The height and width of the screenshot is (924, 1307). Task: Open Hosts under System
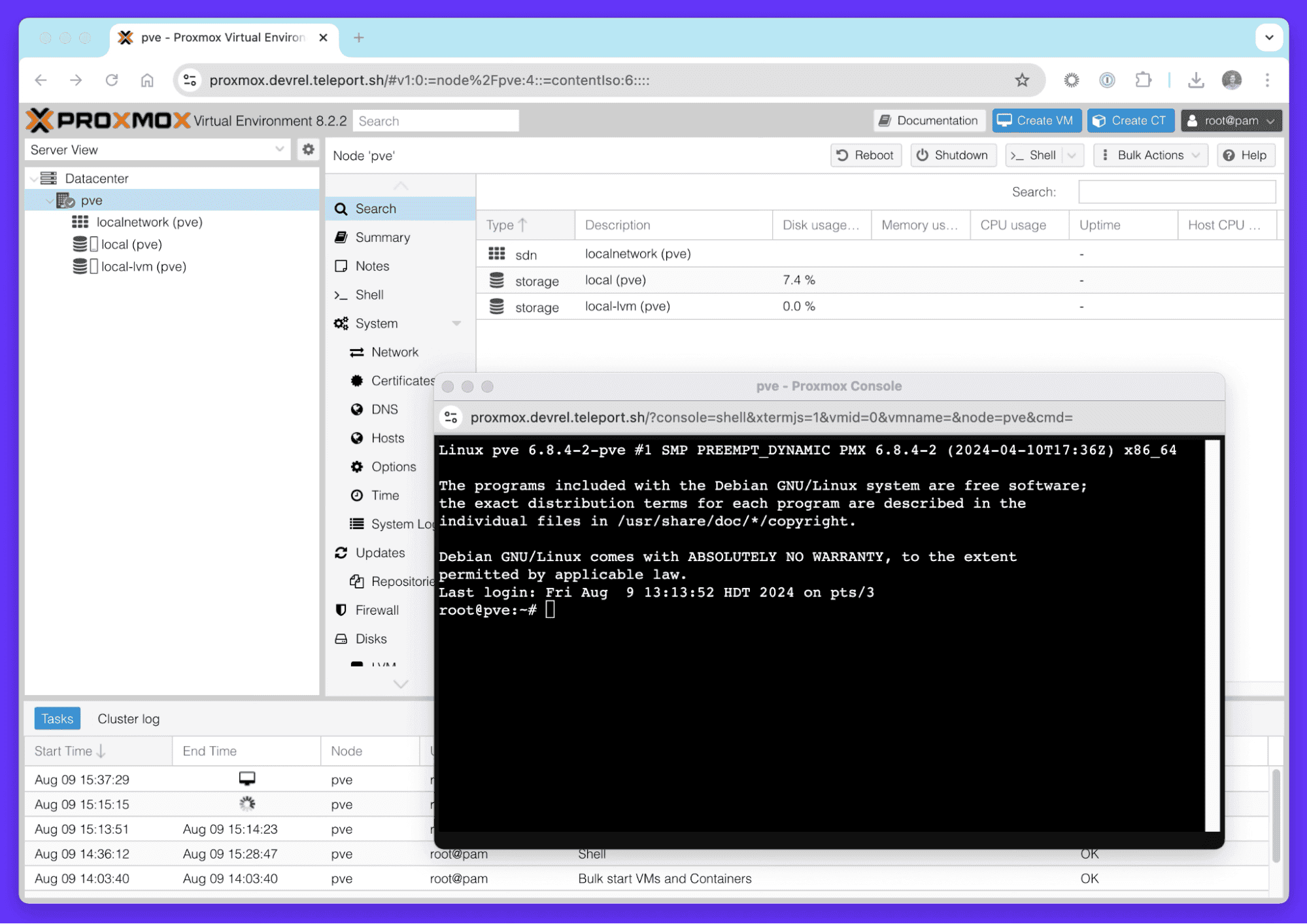point(387,438)
